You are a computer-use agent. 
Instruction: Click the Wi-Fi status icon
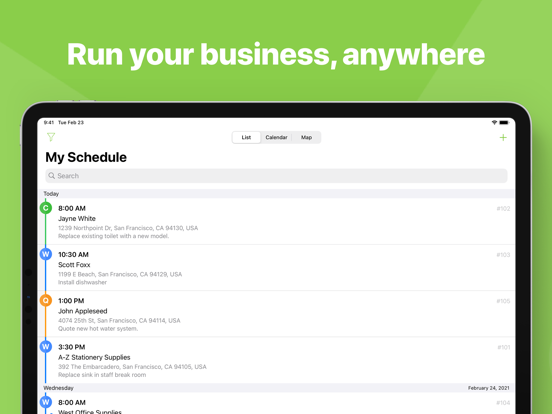click(494, 123)
